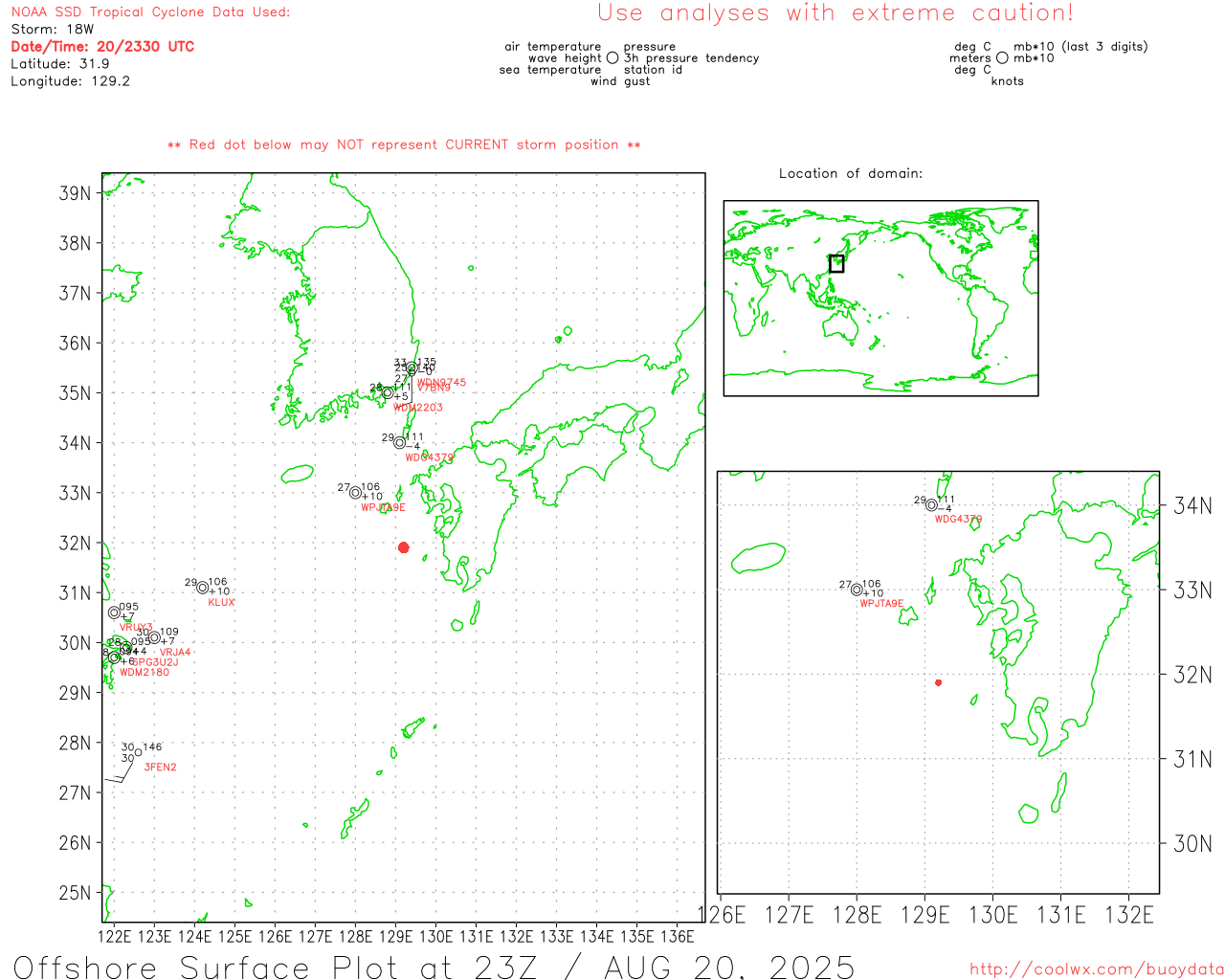This screenshot has height=980, width=1225.
Task: Click the 146 pressure value near 3FEN2
Action: [152, 747]
